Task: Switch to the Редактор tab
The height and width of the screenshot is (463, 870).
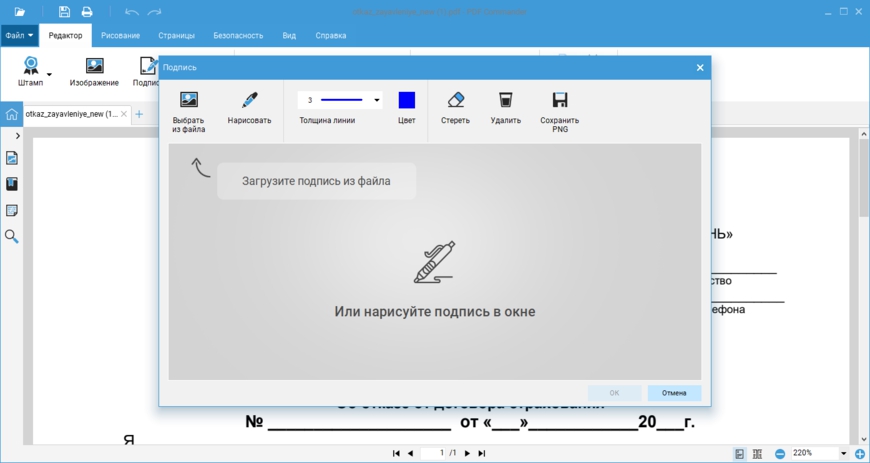Action: pos(65,36)
